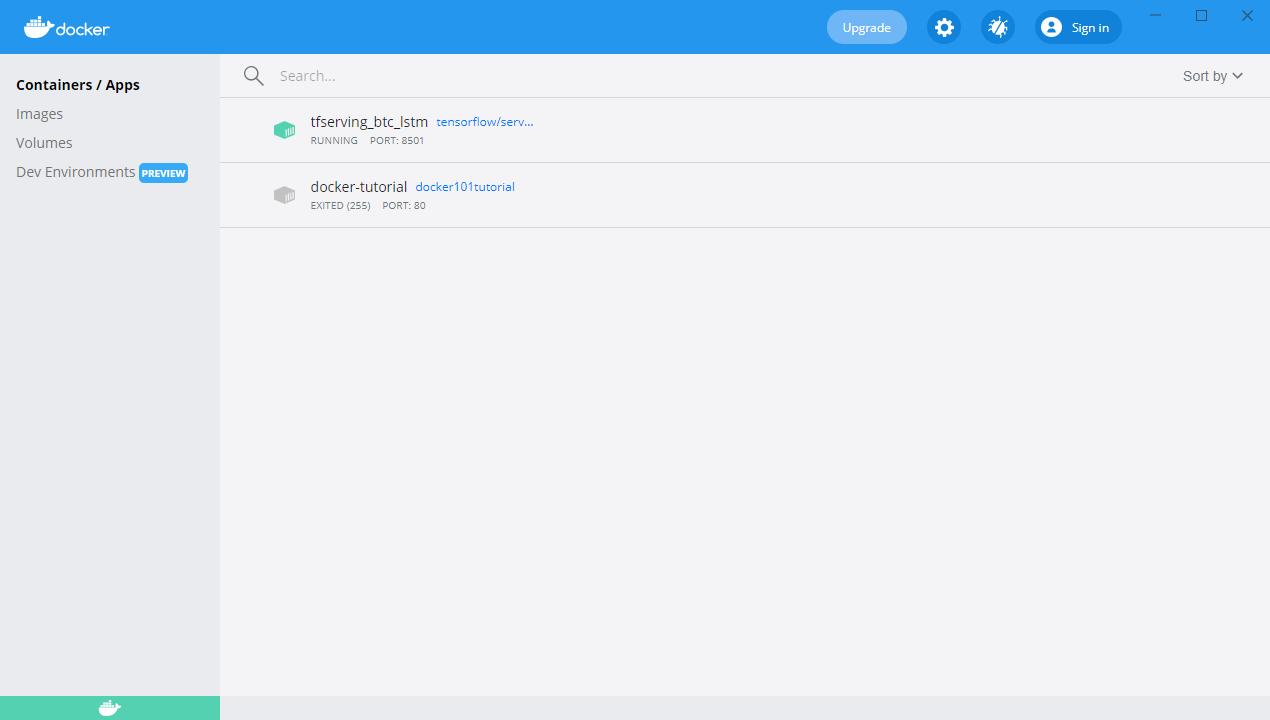Open the Settings gear icon
Viewport: 1270px width, 720px height.
pyautogui.click(x=944, y=27)
